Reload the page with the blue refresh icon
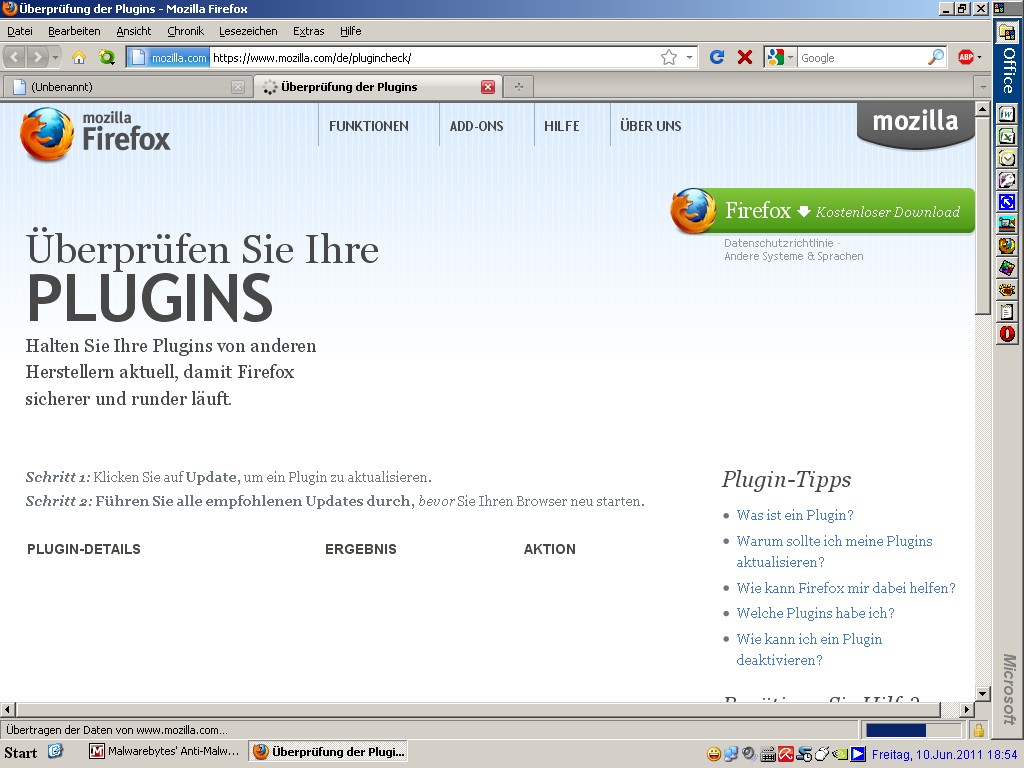Image resolution: width=1024 pixels, height=768 pixels. click(x=717, y=57)
